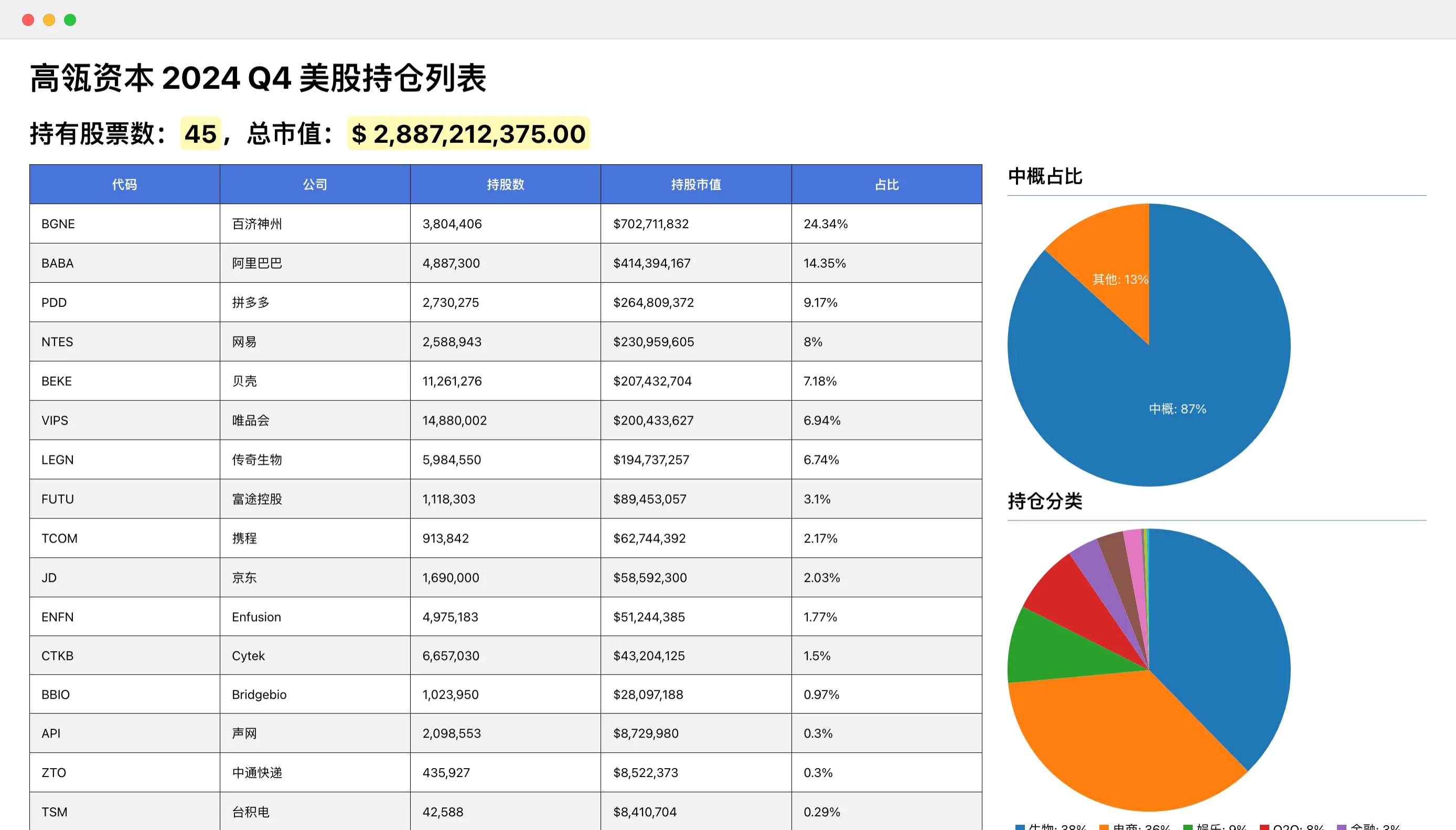Select the BGNE ticker cell

pyautogui.click(x=125, y=224)
